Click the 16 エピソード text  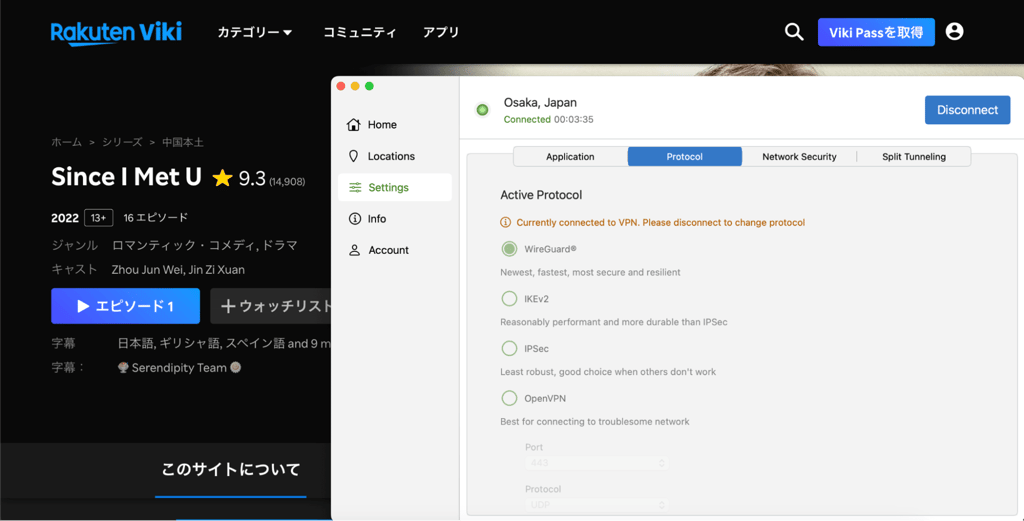coord(155,217)
